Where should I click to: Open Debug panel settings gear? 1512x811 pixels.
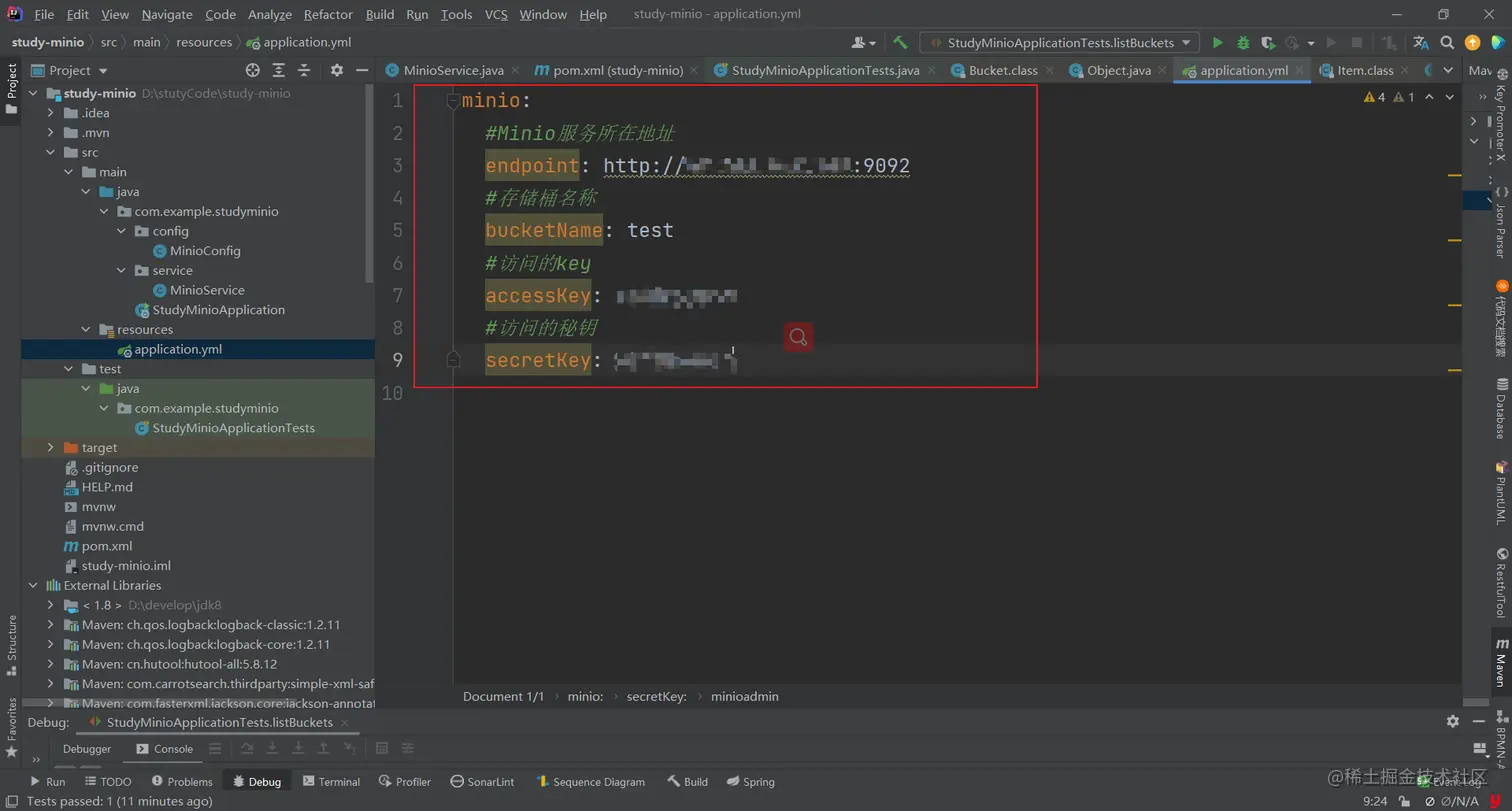[x=1453, y=721]
